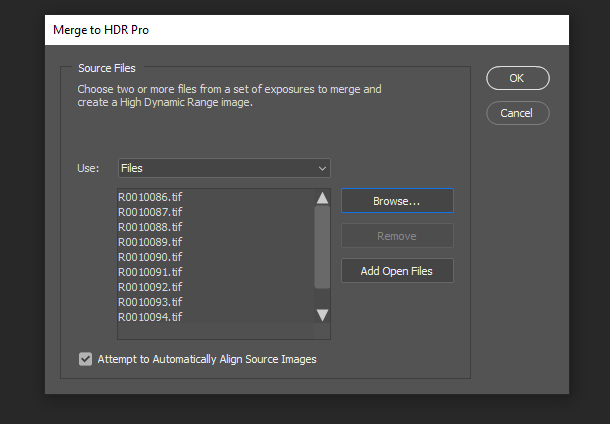Click the Add Open Files button
Screen dimensions: 610x424
[397, 271]
